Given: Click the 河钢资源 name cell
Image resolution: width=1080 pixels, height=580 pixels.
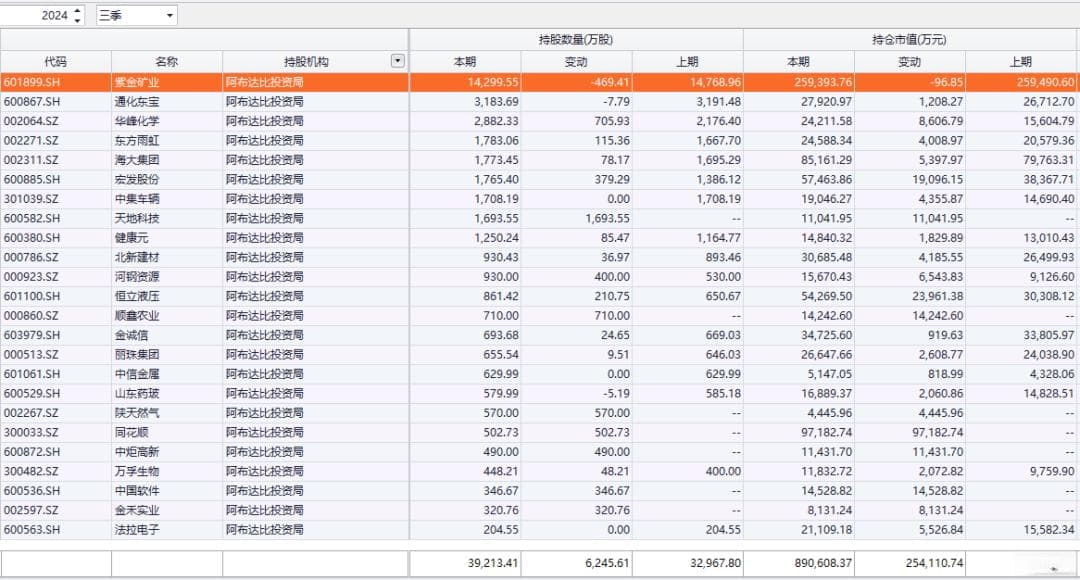Looking at the screenshot, I should tap(167, 276).
